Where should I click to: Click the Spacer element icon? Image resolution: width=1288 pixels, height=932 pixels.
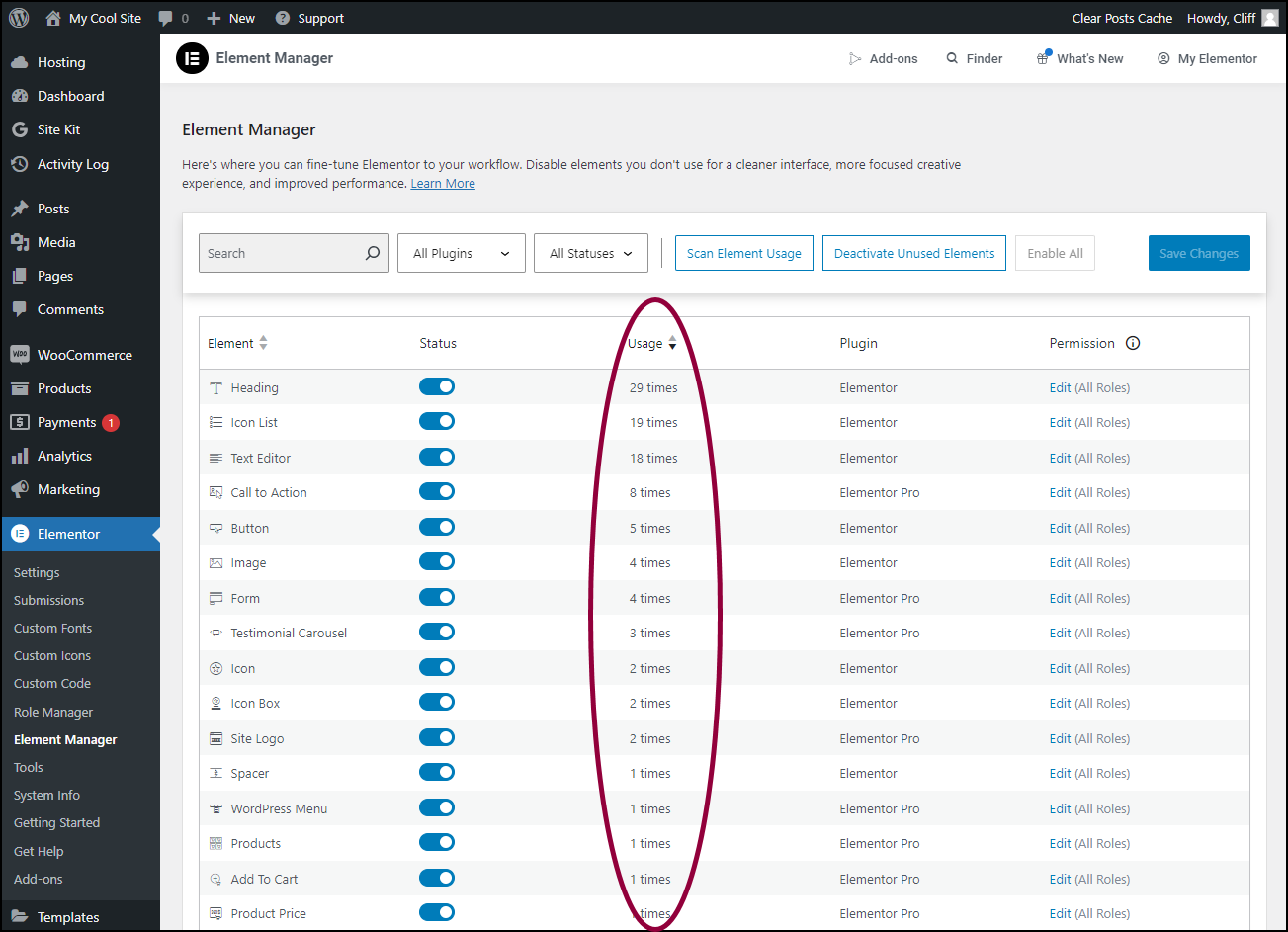point(215,773)
